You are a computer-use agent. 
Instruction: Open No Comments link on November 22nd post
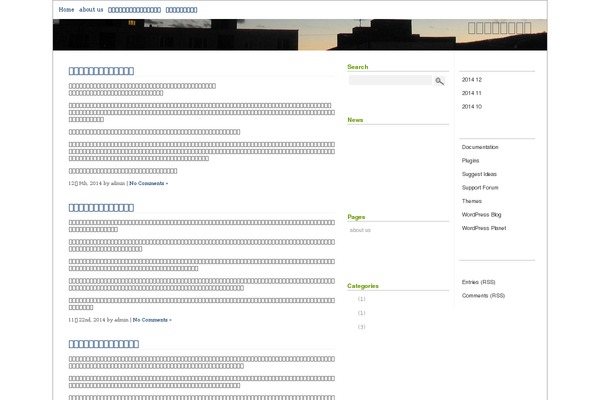(152, 320)
